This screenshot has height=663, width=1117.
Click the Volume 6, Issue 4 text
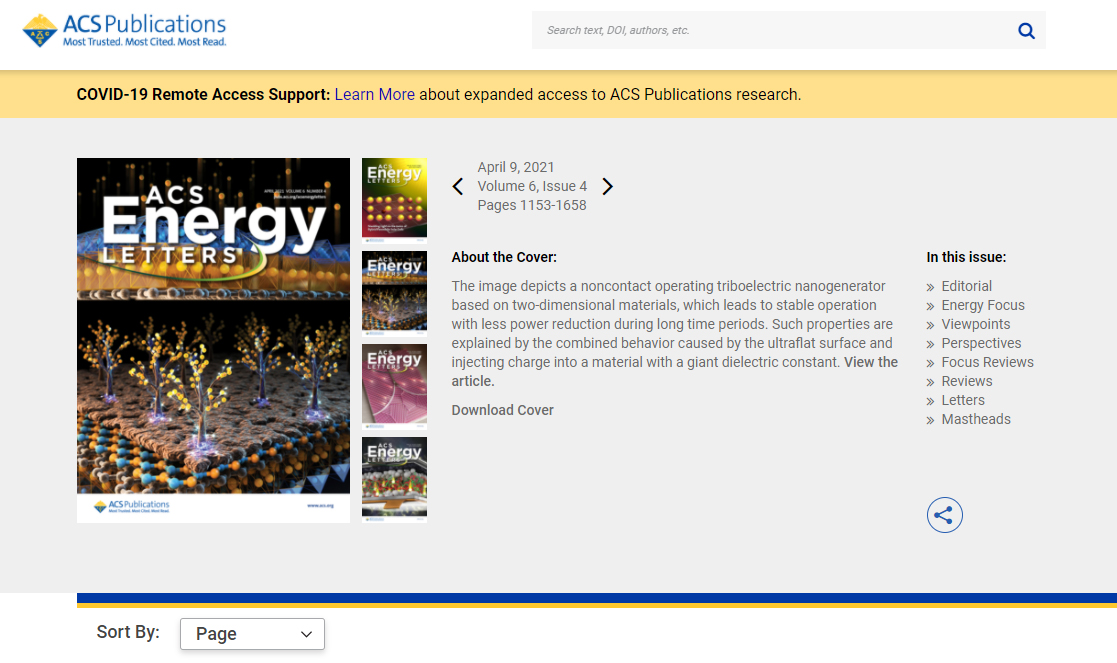coord(532,187)
